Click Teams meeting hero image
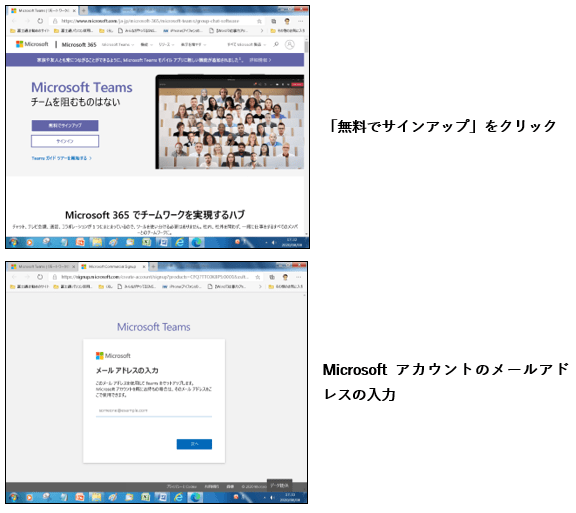Image resolution: width=576 pixels, height=513 pixels. point(230,122)
